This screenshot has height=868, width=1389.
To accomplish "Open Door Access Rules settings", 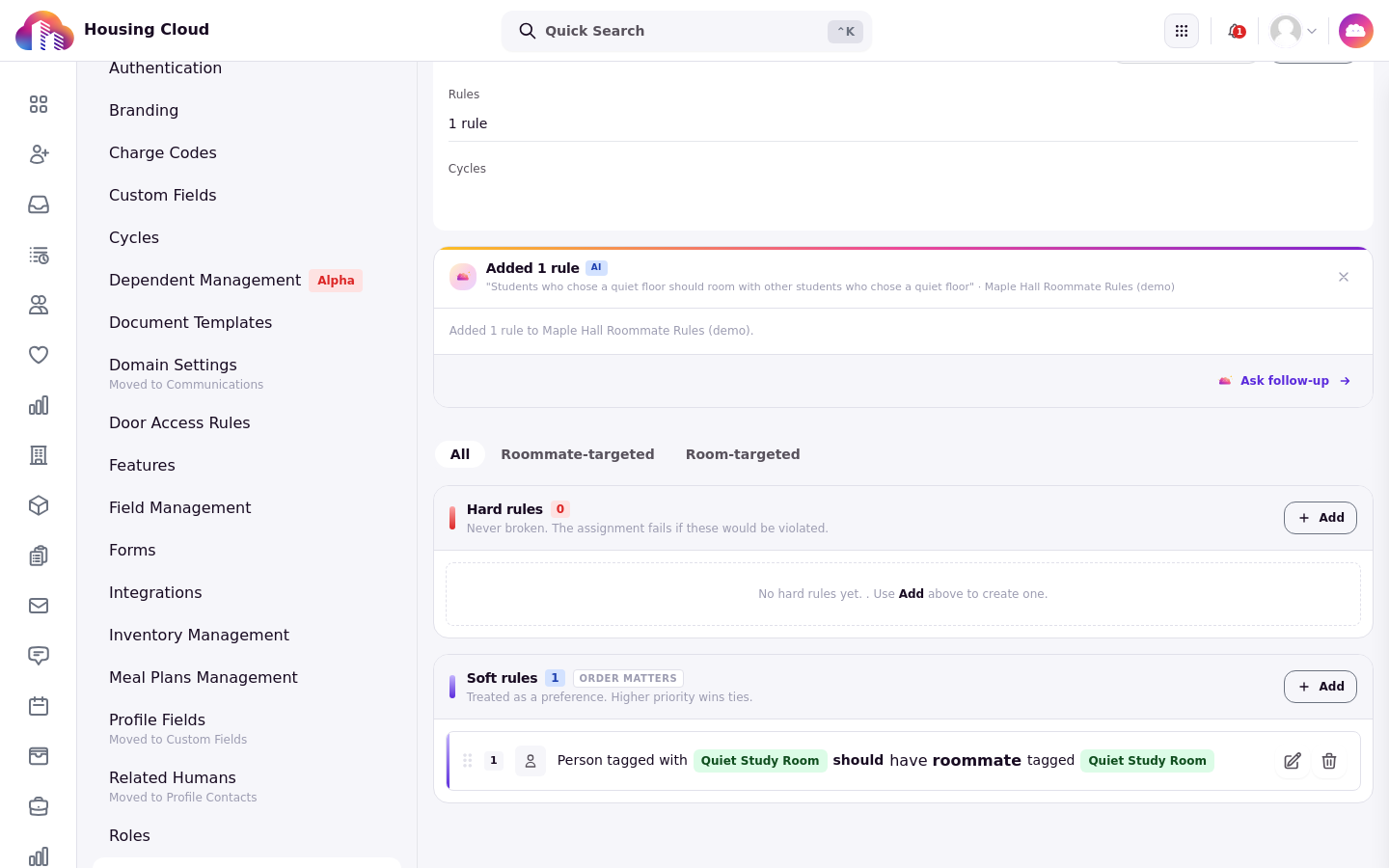I will pos(179,422).
